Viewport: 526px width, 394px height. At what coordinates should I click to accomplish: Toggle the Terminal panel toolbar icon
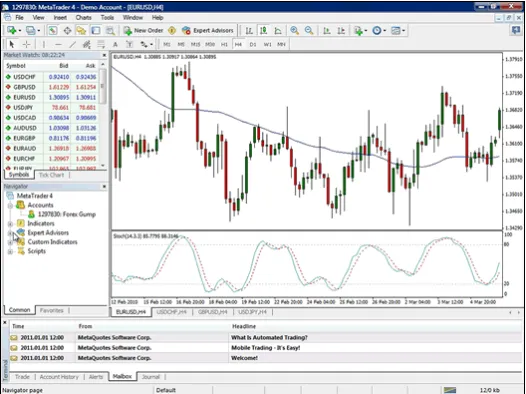point(96,31)
